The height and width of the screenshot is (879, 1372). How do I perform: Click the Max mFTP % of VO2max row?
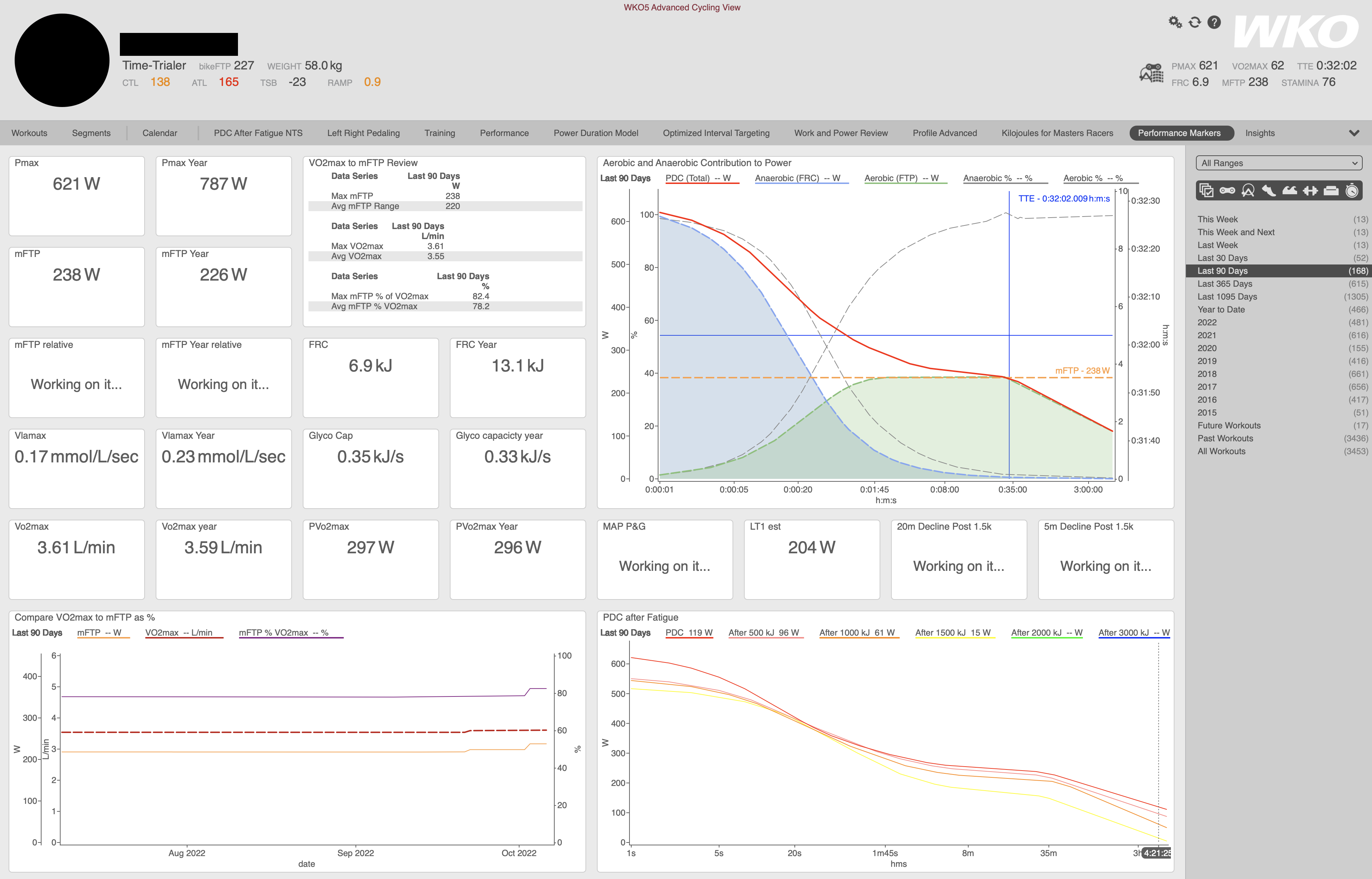tap(445, 296)
